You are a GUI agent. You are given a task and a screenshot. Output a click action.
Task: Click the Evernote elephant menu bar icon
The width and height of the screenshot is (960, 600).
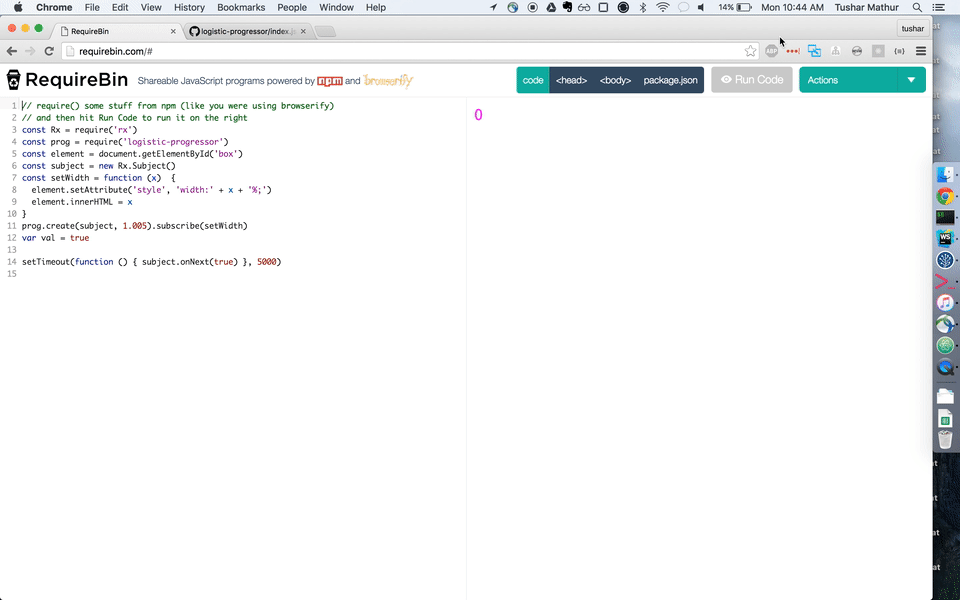click(x=567, y=7)
